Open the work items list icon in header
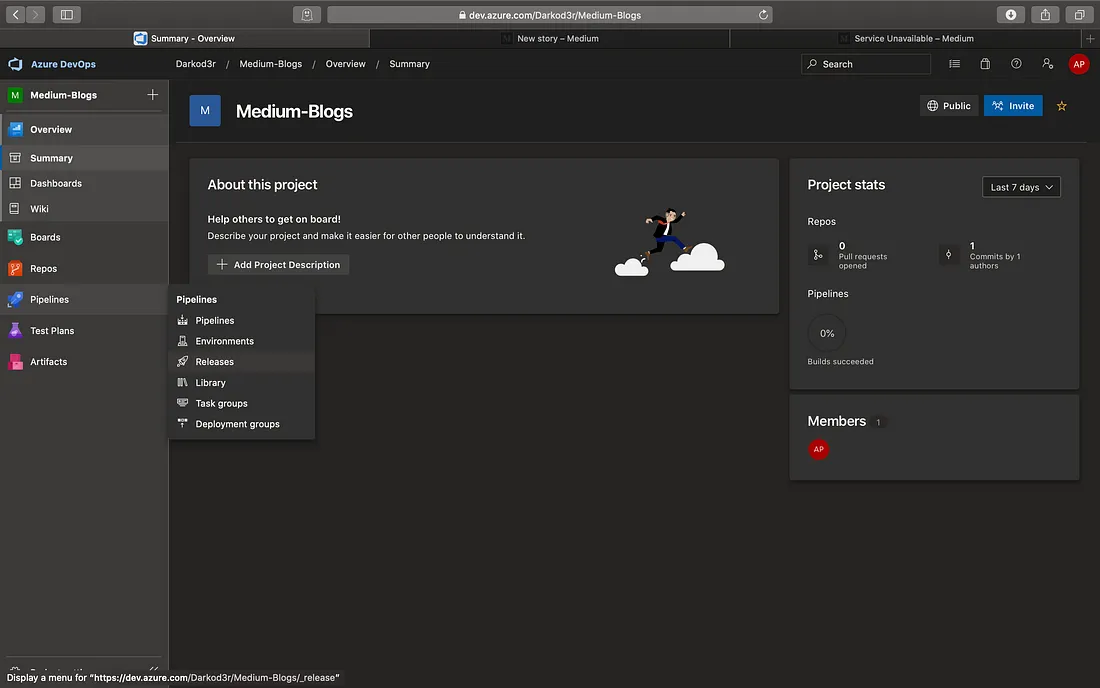 (955, 64)
